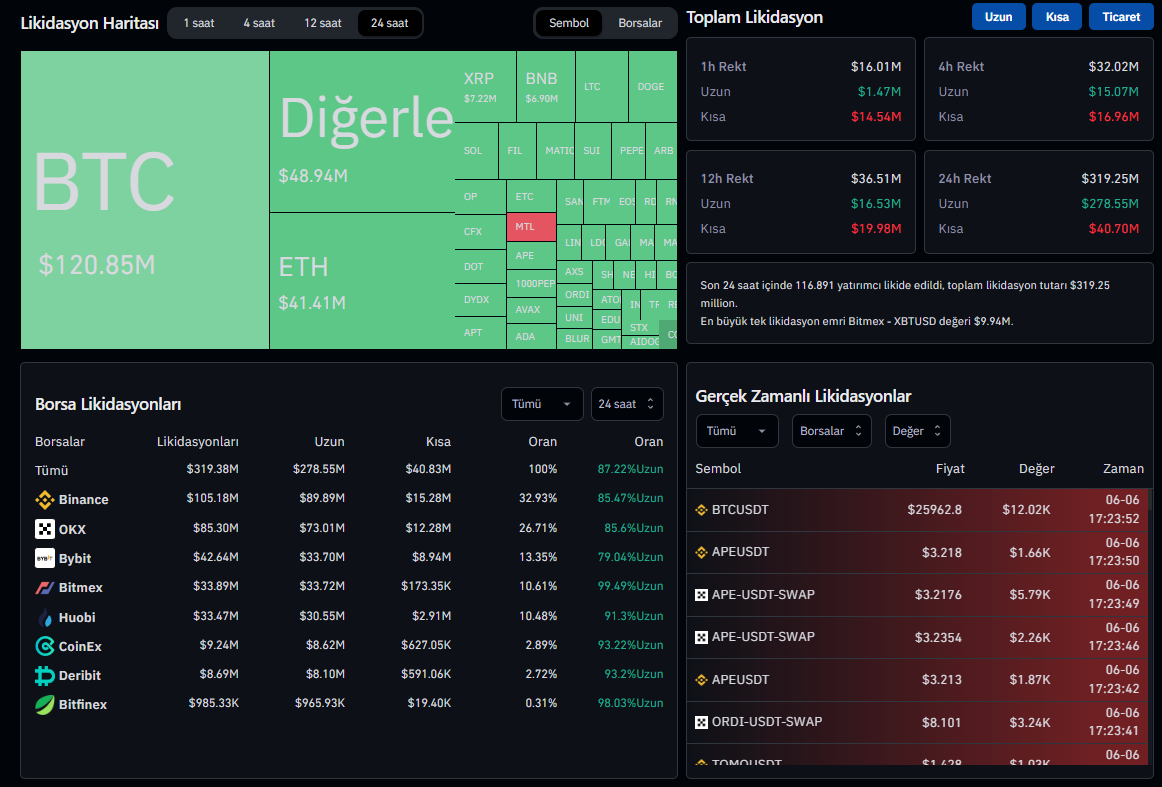
Task: Select the 4 saat timeframe tab
Action: click(x=259, y=23)
